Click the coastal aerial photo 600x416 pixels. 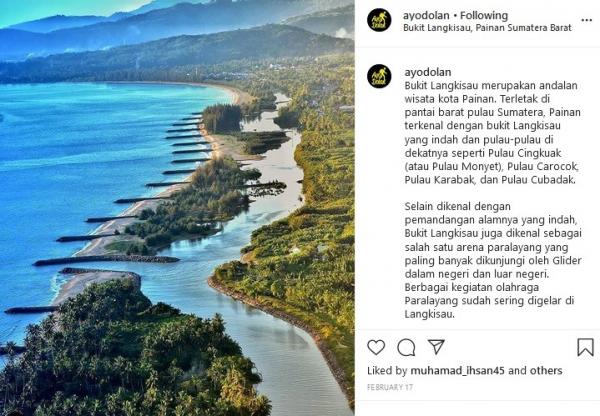point(177,208)
